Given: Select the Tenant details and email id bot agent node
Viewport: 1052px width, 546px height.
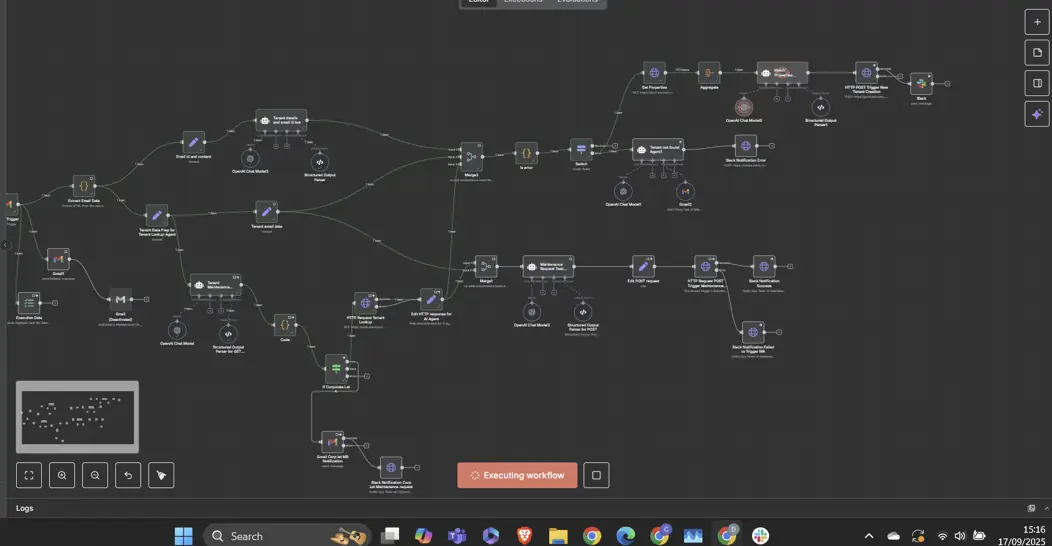Looking at the screenshot, I should coord(281,120).
